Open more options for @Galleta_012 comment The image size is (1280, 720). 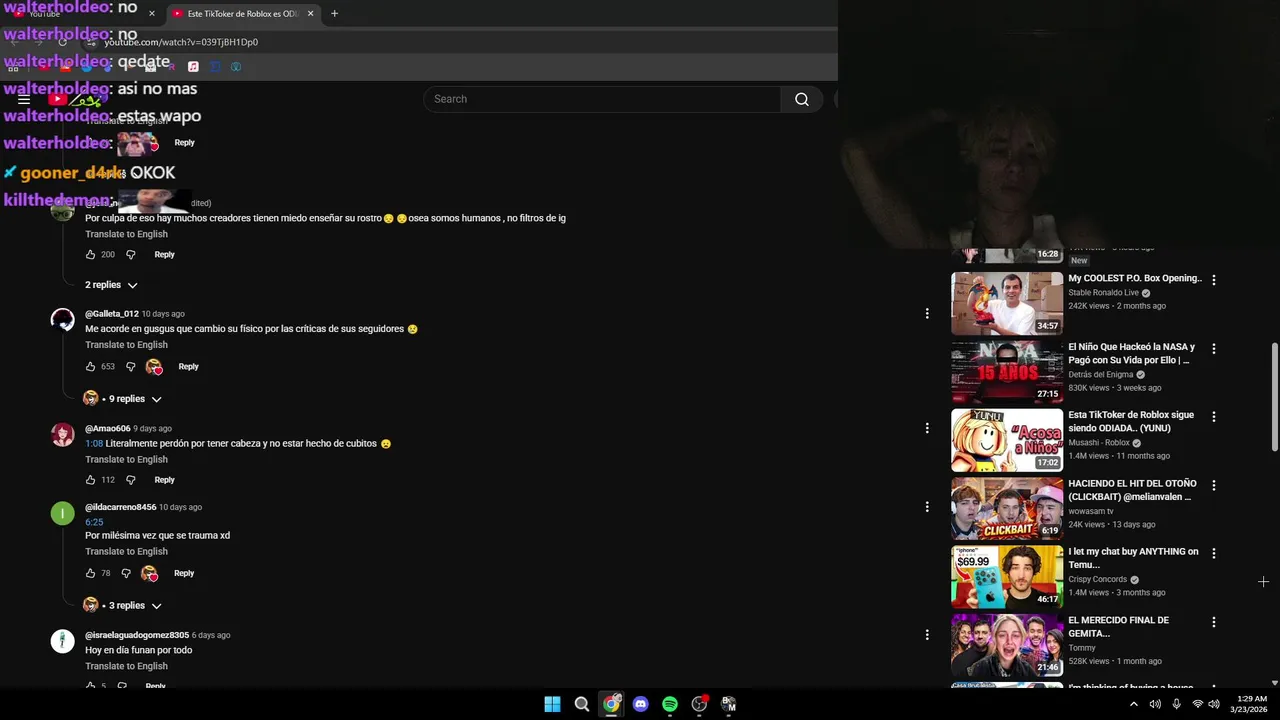[x=927, y=314]
